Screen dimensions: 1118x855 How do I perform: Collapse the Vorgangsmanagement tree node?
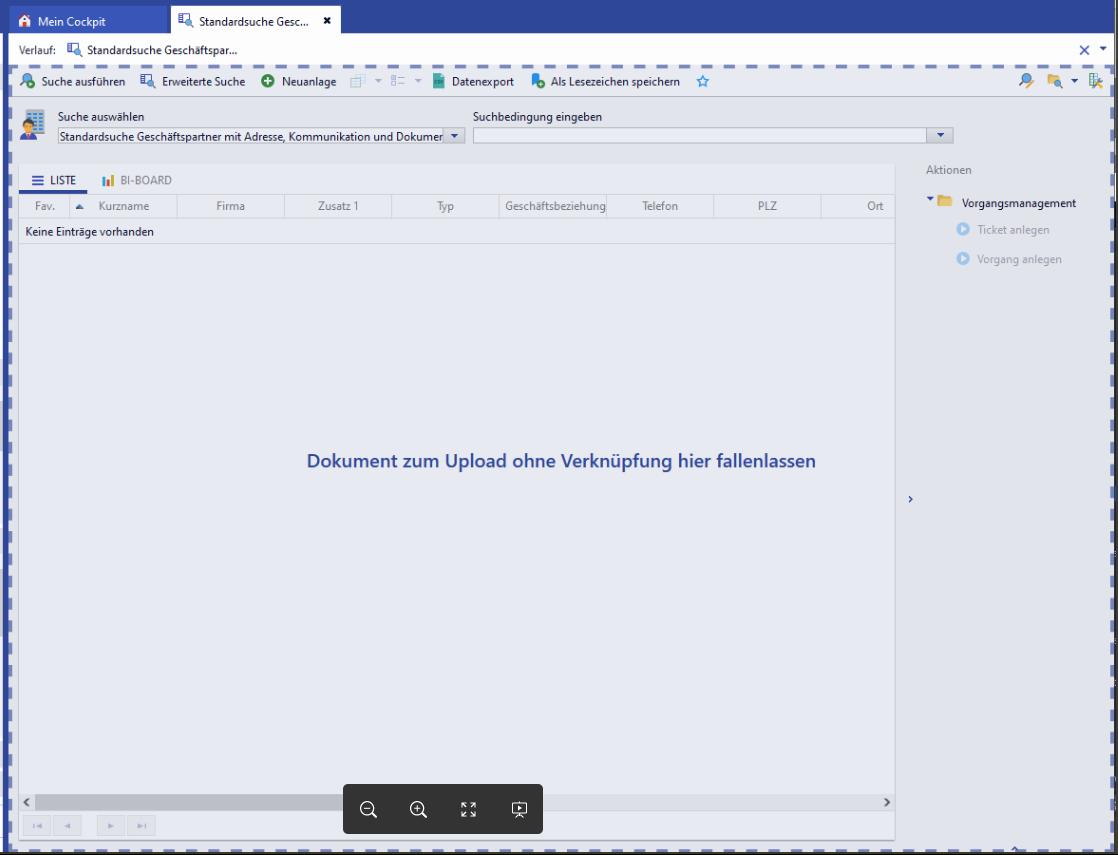pos(930,200)
